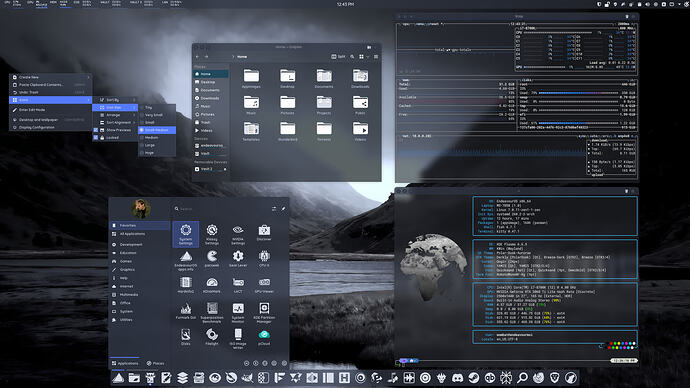Viewport: 690px width, 388px height.
Task: Click the magnifier search icon in the dock
Action: pyautogui.click(x=522, y=378)
